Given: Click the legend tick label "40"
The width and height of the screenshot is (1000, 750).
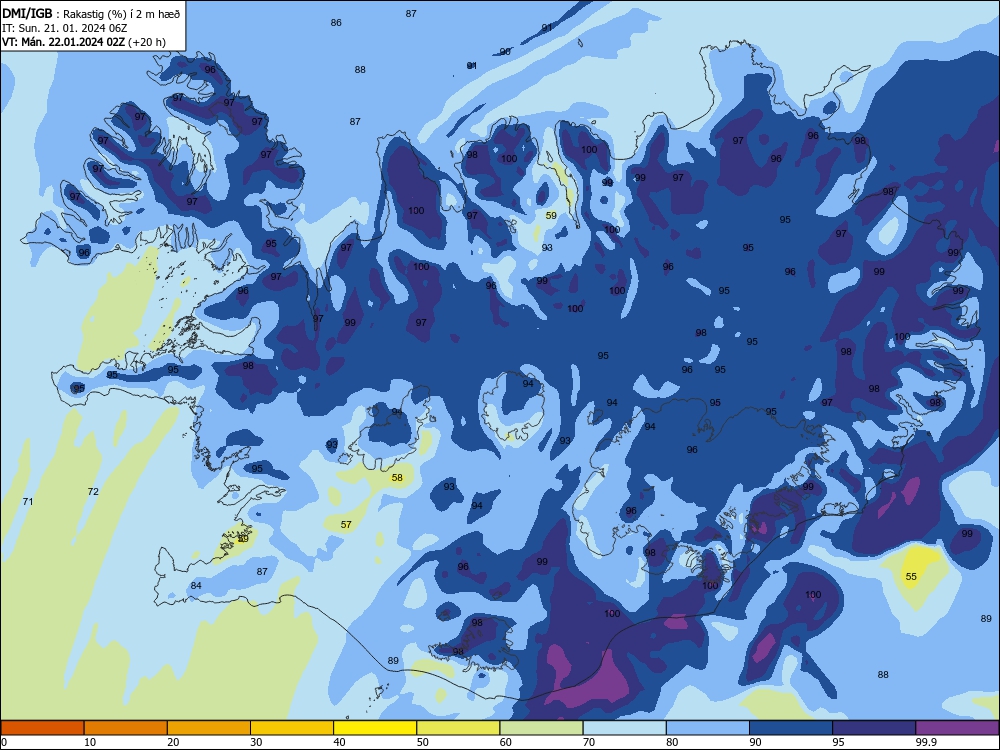Looking at the screenshot, I should (340, 742).
